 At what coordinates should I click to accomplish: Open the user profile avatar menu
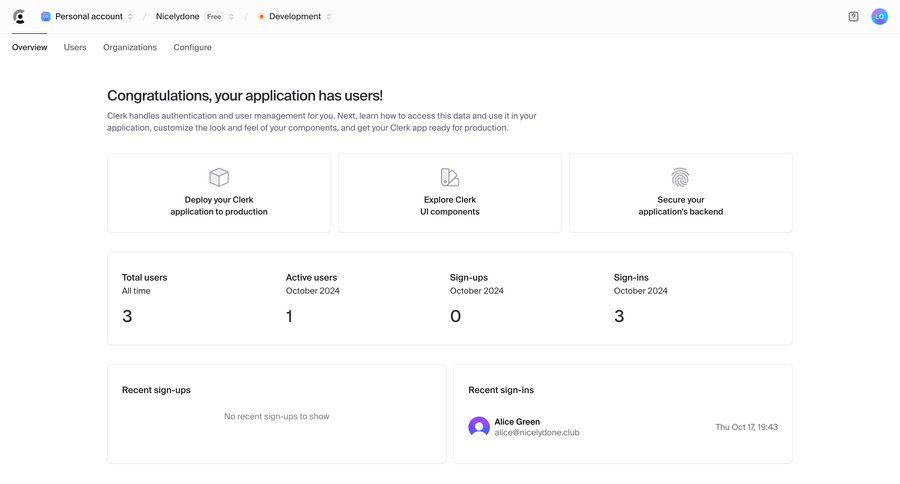pos(879,17)
